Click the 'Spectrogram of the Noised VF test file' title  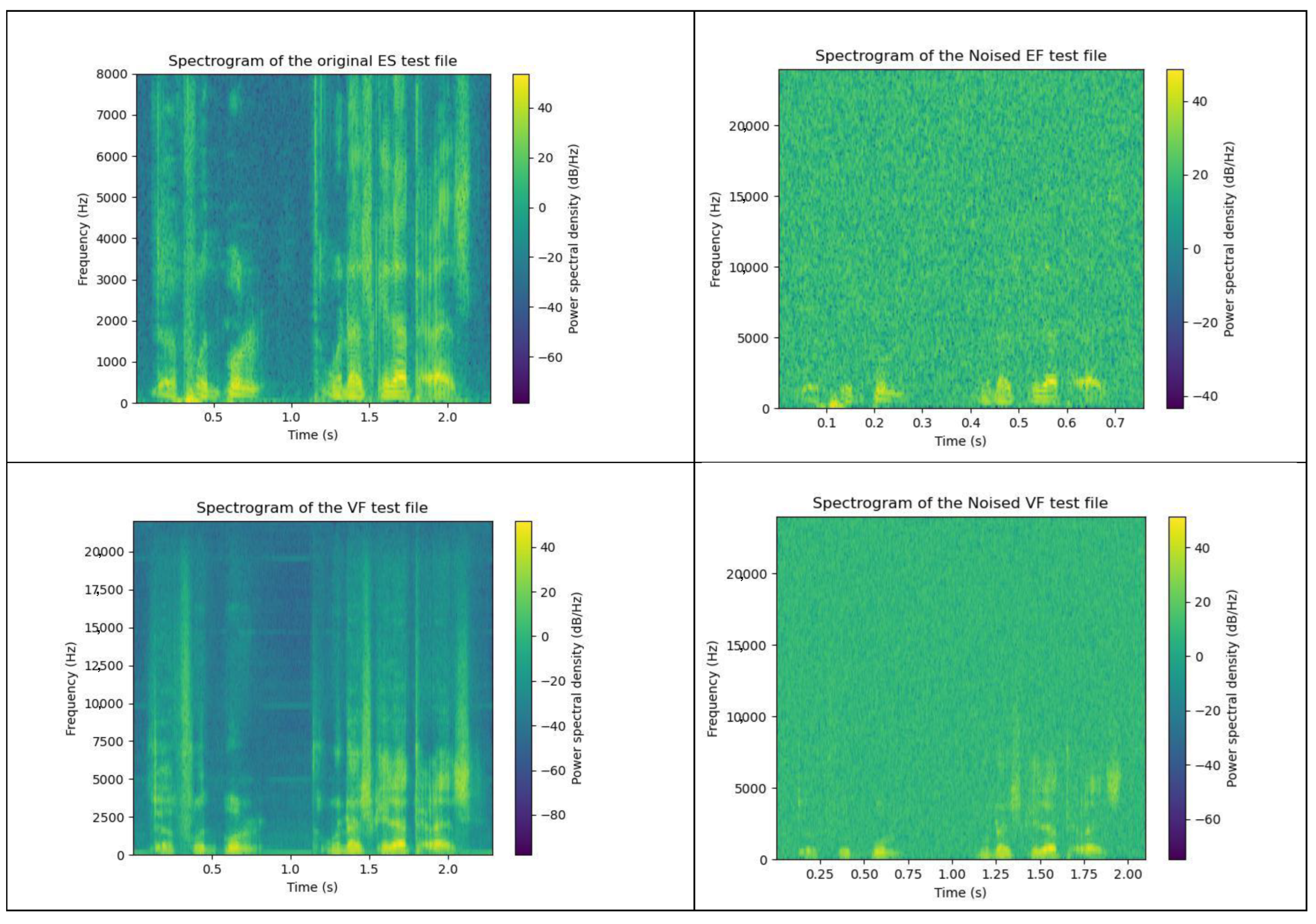click(x=960, y=503)
